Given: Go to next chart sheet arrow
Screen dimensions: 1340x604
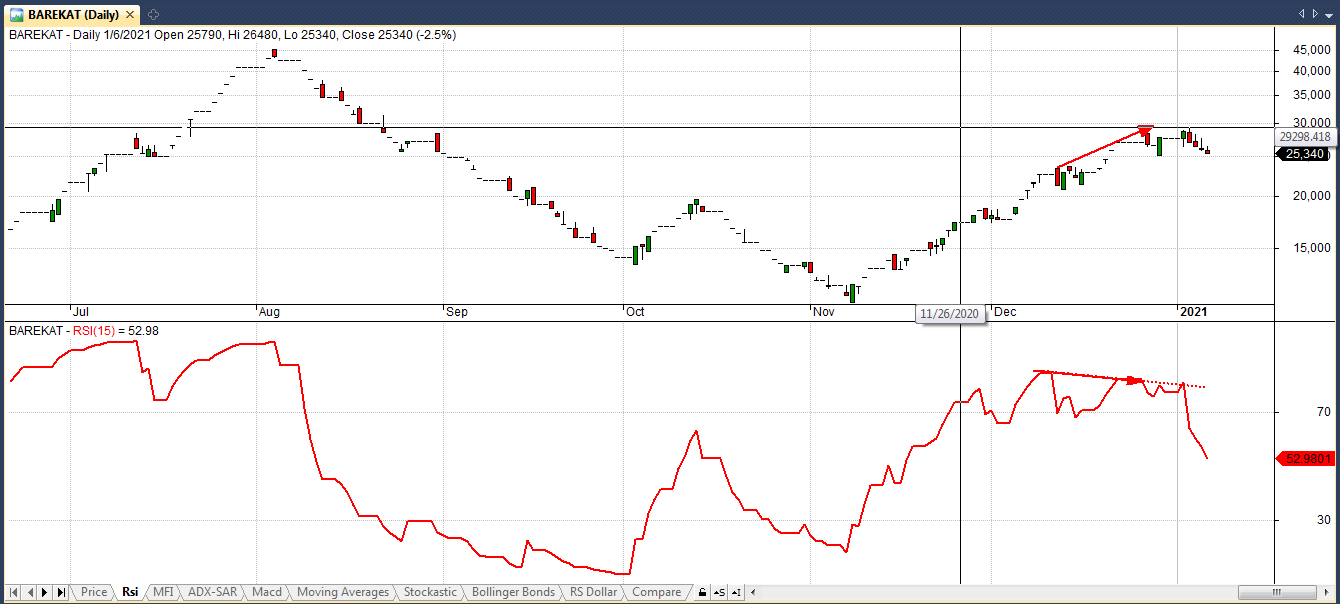Looking at the screenshot, I should (x=46, y=593).
